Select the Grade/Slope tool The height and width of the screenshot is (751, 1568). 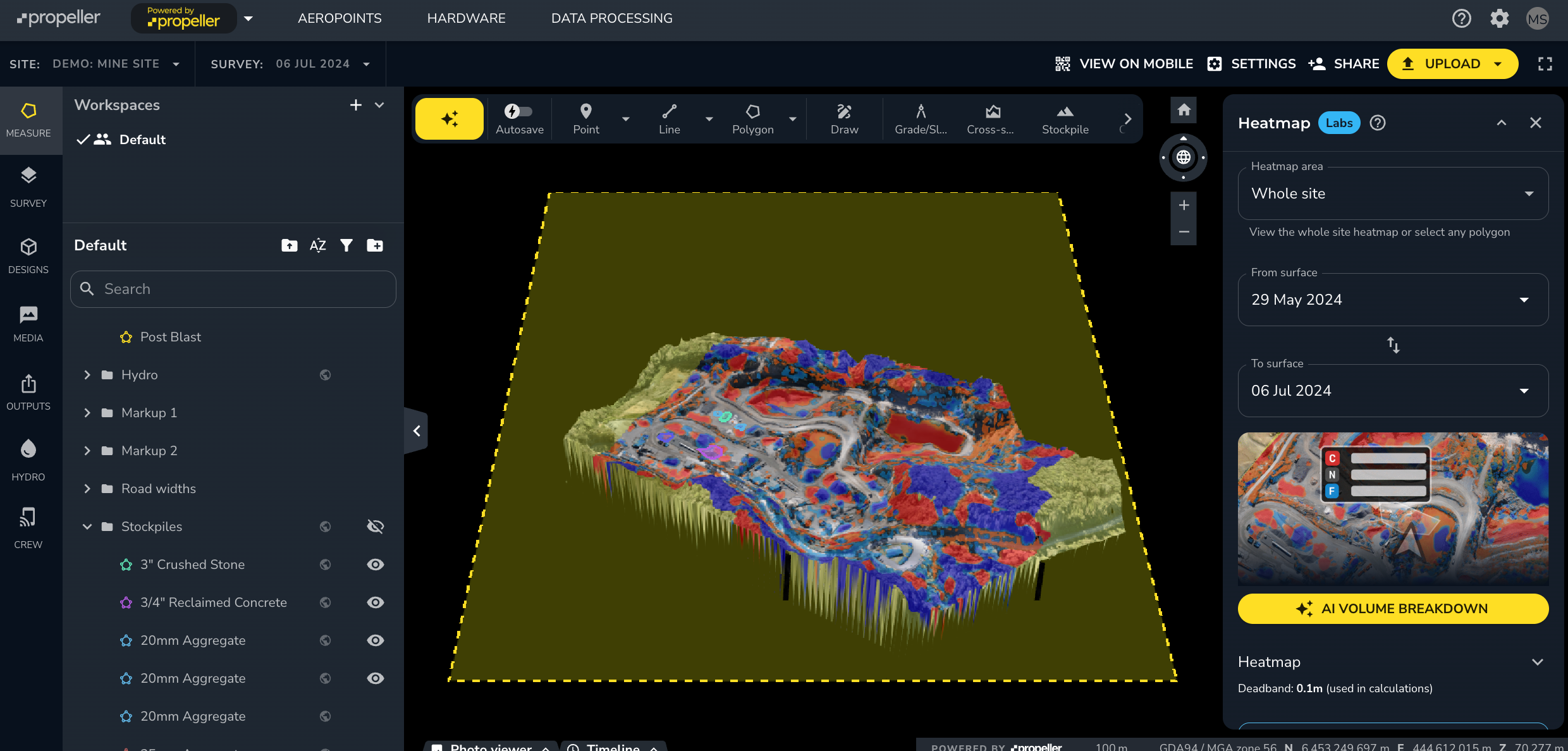click(x=921, y=118)
